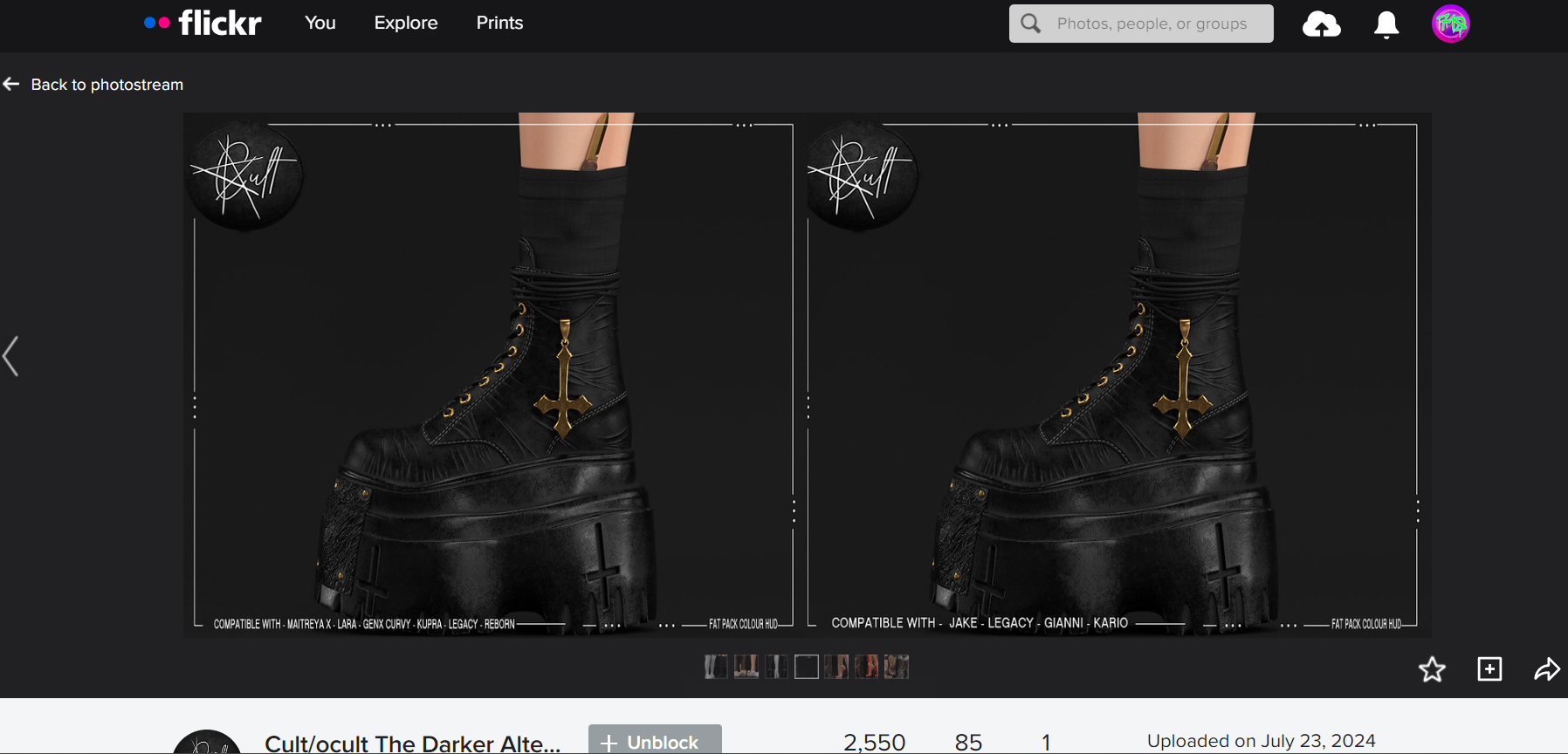
Task: Select the first filmstrip thumbnail
Action: tap(716, 667)
